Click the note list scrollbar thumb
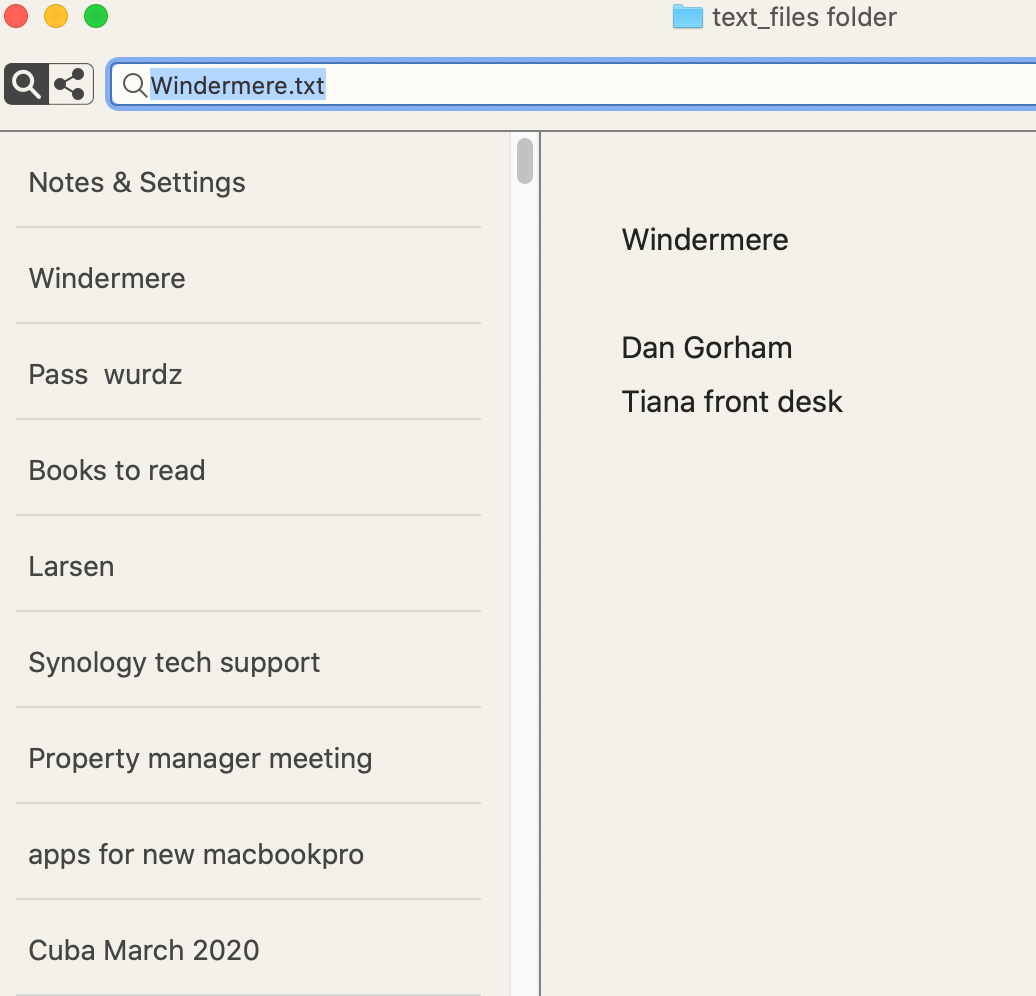The height and width of the screenshot is (996, 1036). (x=525, y=161)
